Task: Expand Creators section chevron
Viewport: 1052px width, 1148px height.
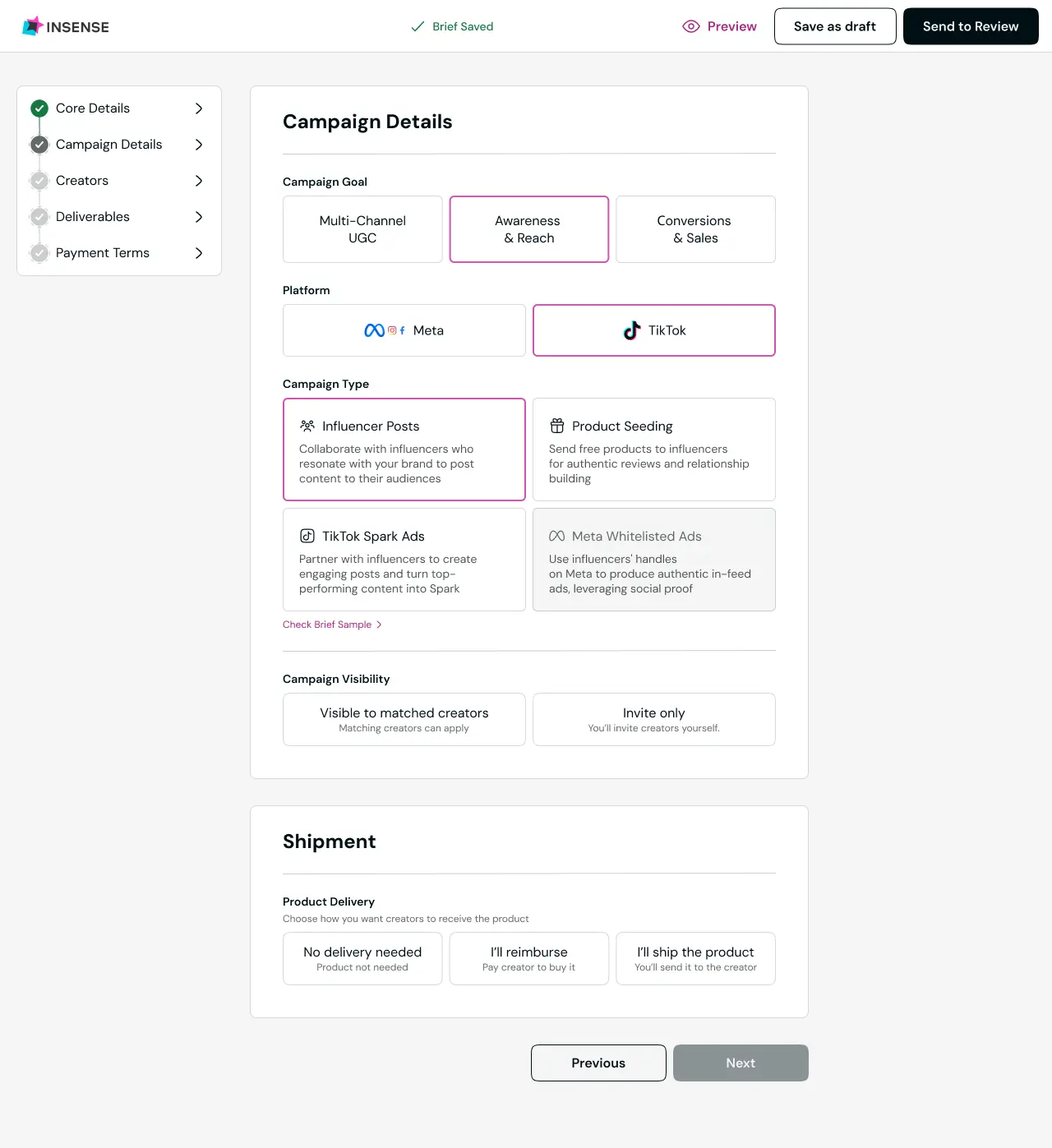Action: (x=199, y=181)
